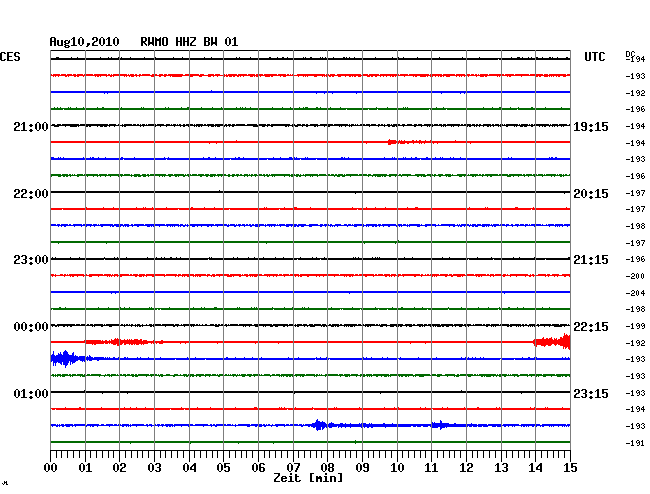Image resolution: width=650 pixels, height=494 pixels.
Task: Select the DC offset value -199
Action: [635, 326]
